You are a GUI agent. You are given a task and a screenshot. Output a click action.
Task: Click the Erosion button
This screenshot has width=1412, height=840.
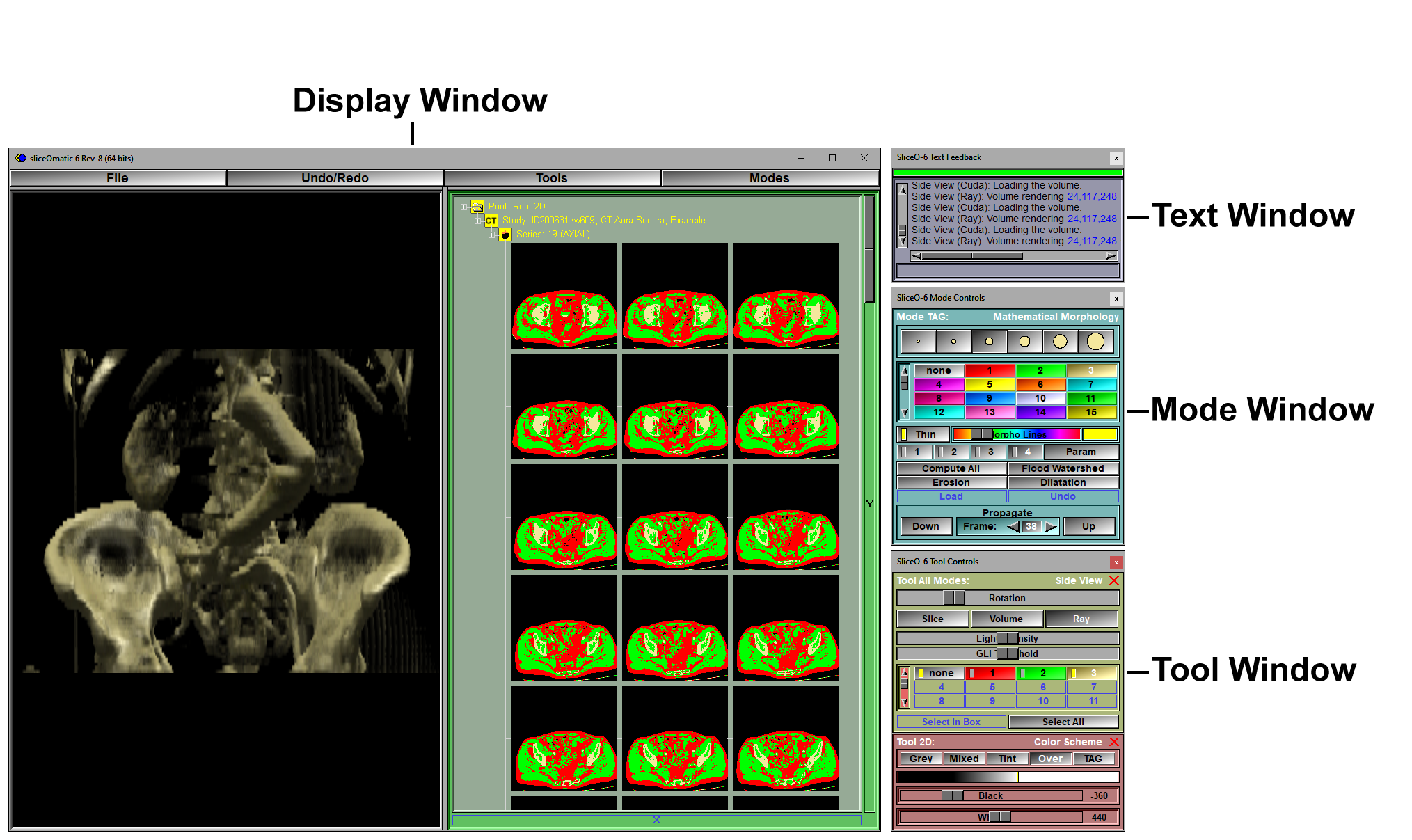(951, 482)
